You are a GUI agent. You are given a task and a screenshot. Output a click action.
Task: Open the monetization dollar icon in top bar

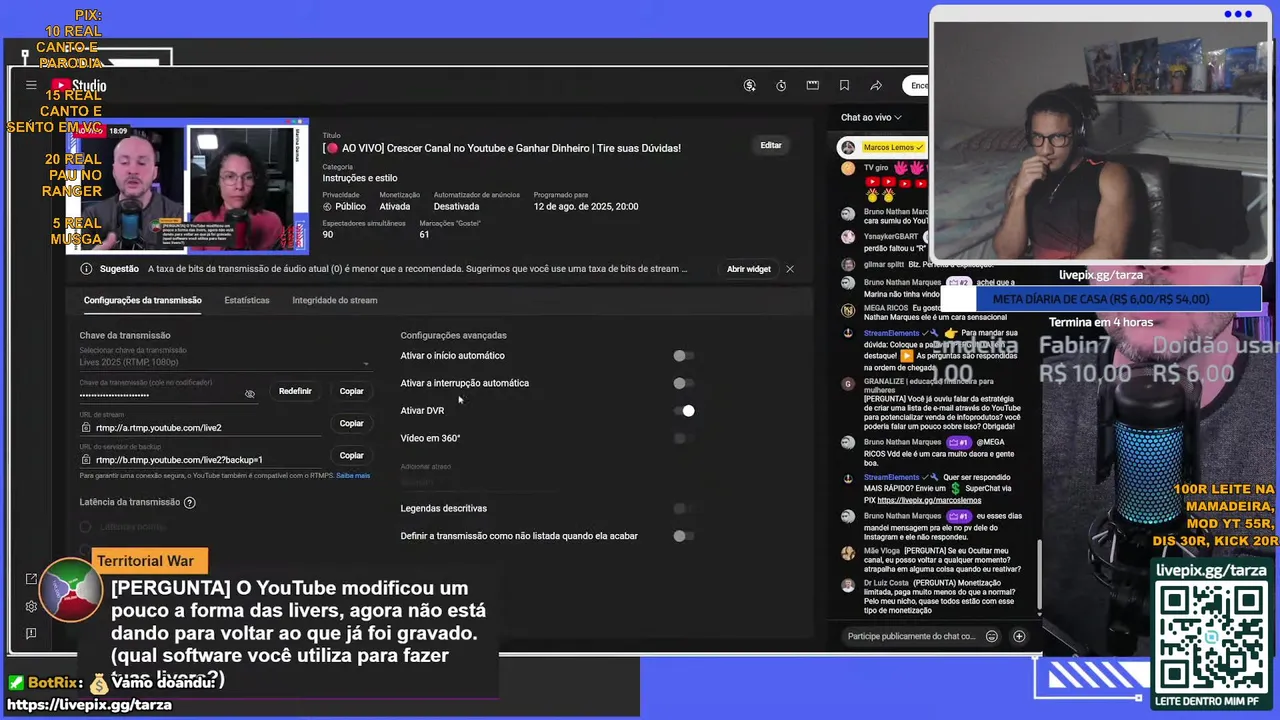coord(749,85)
